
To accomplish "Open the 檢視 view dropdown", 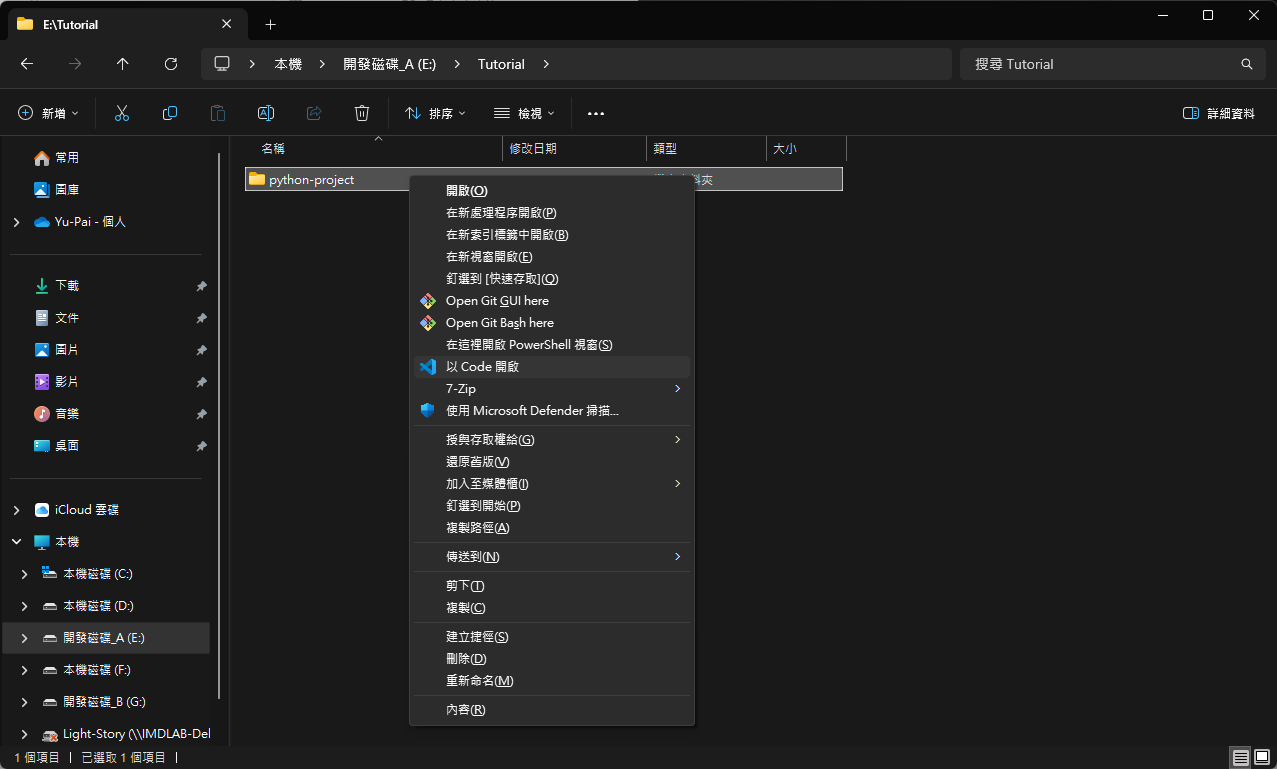I will tap(523, 113).
